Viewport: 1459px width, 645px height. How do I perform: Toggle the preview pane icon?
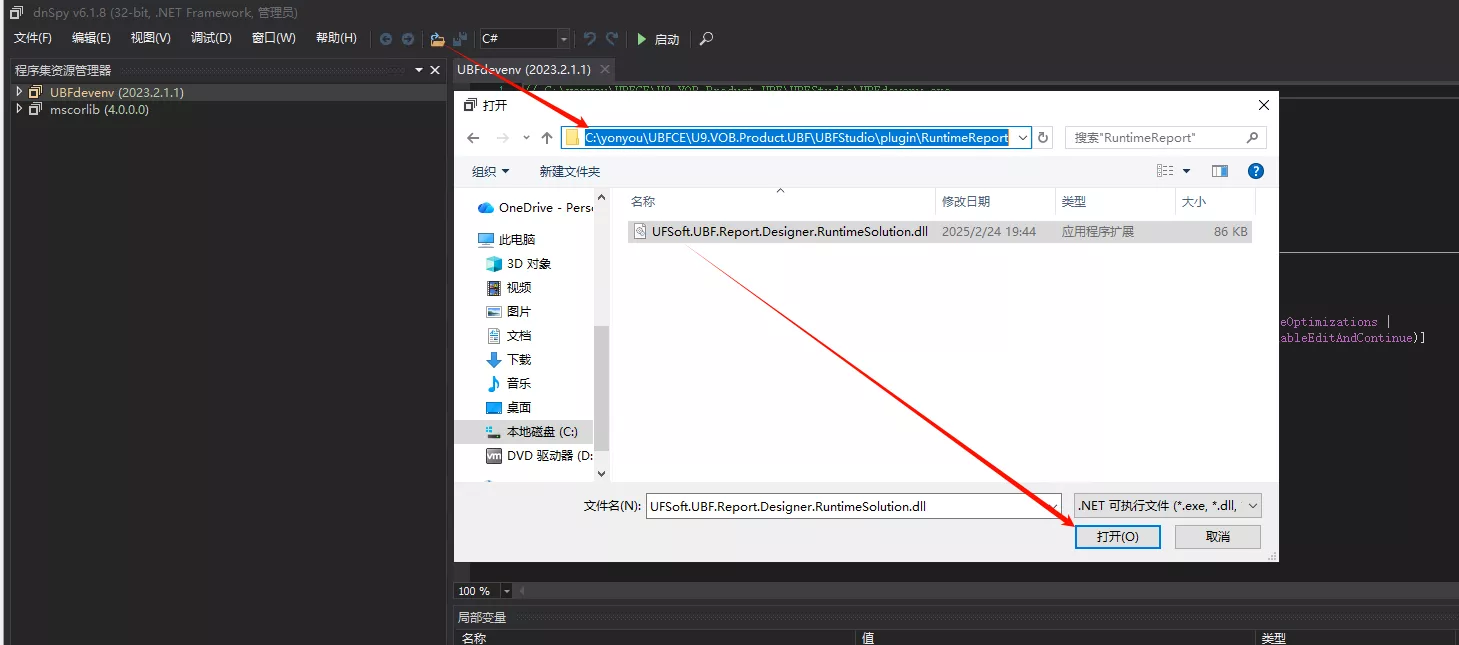[x=1219, y=171]
